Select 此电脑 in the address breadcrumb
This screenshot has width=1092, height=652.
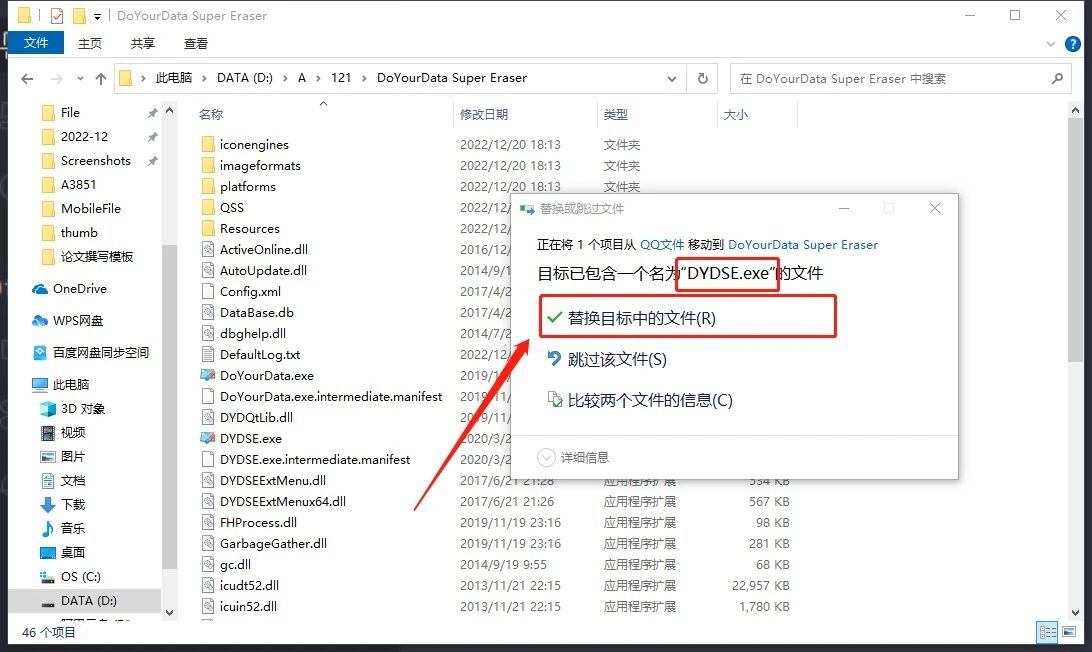tap(173, 78)
